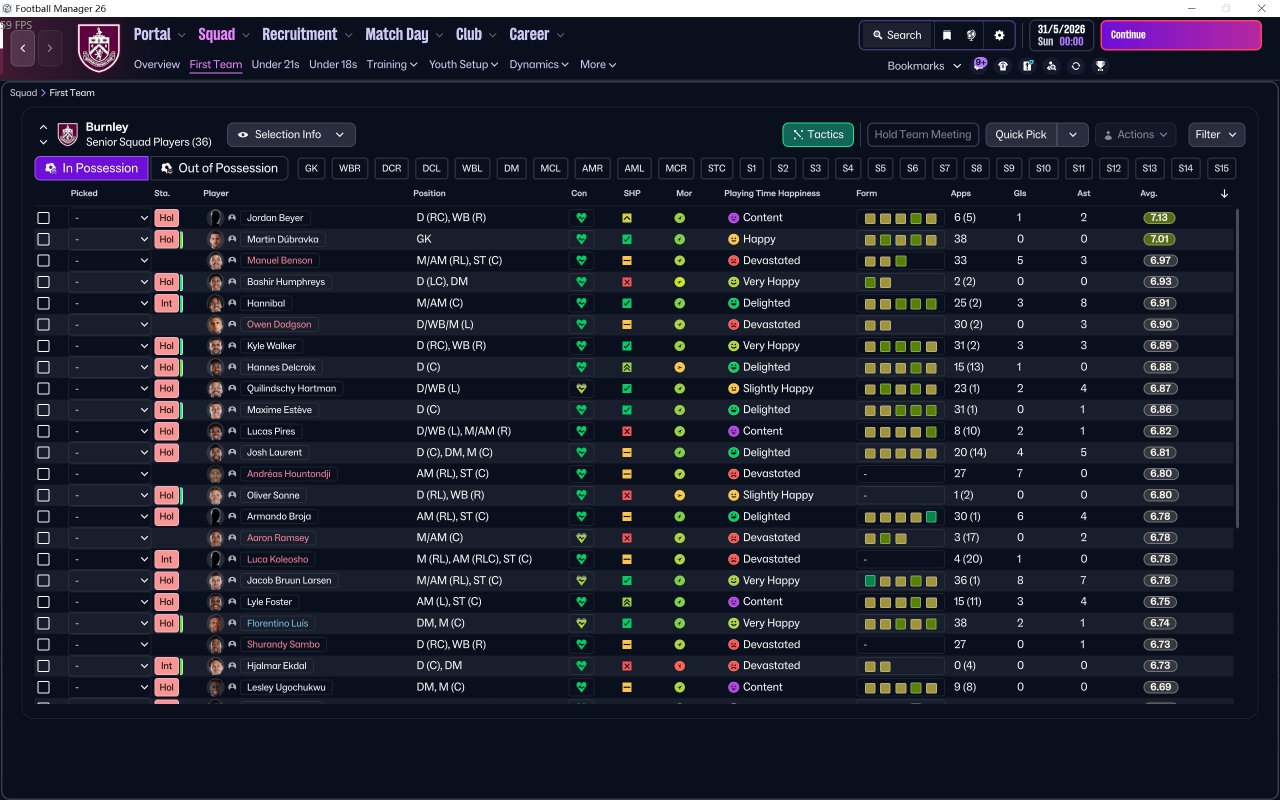The height and width of the screenshot is (800, 1280).
Task: Click the Quick Pick button
Action: (x=1021, y=135)
